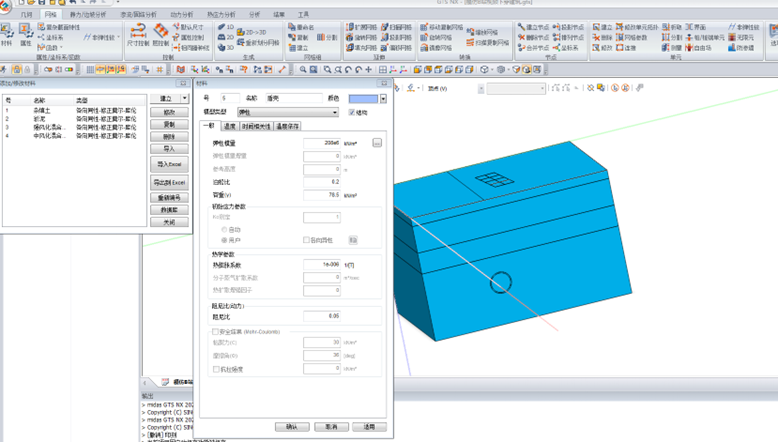Click the hash grid icon in toolbar
The width and height of the screenshot is (778, 442).
coord(160,70)
